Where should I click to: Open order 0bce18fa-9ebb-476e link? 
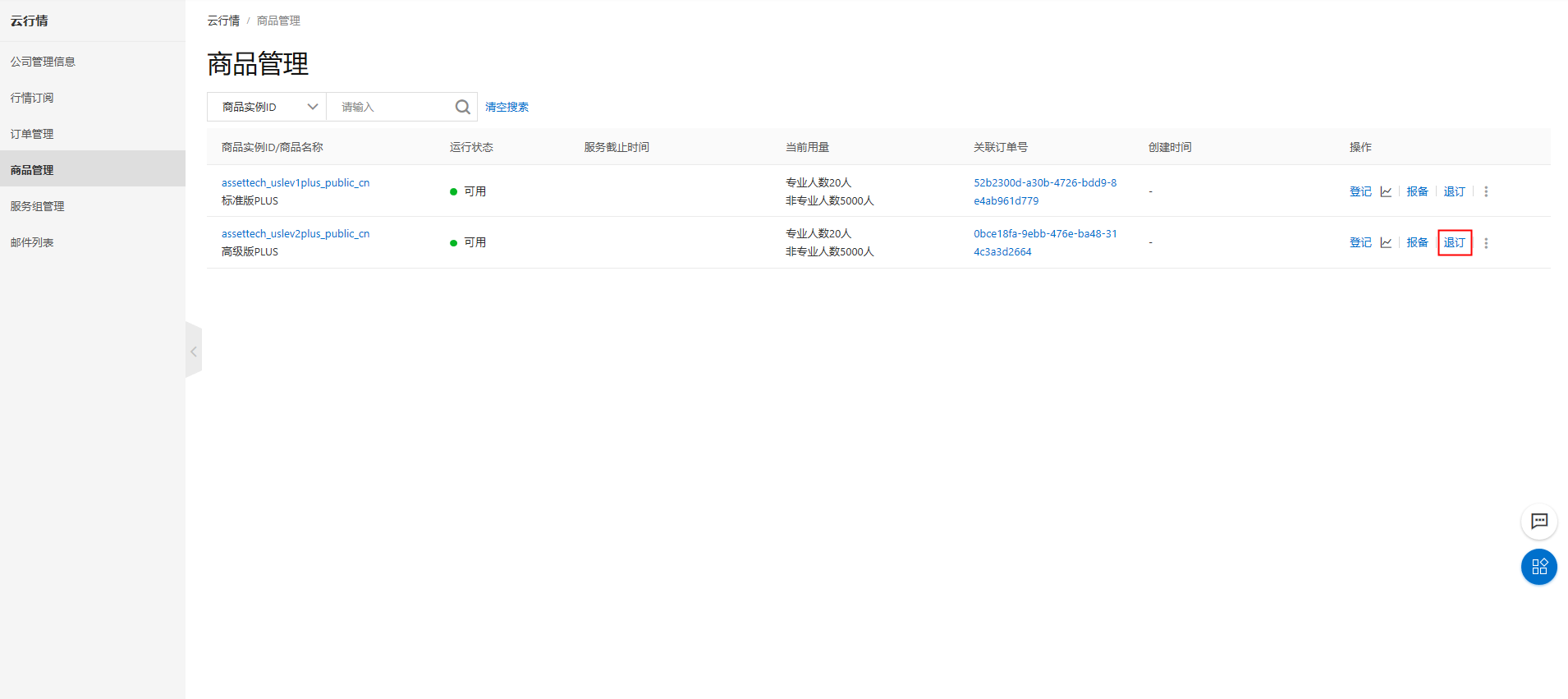tap(1045, 242)
